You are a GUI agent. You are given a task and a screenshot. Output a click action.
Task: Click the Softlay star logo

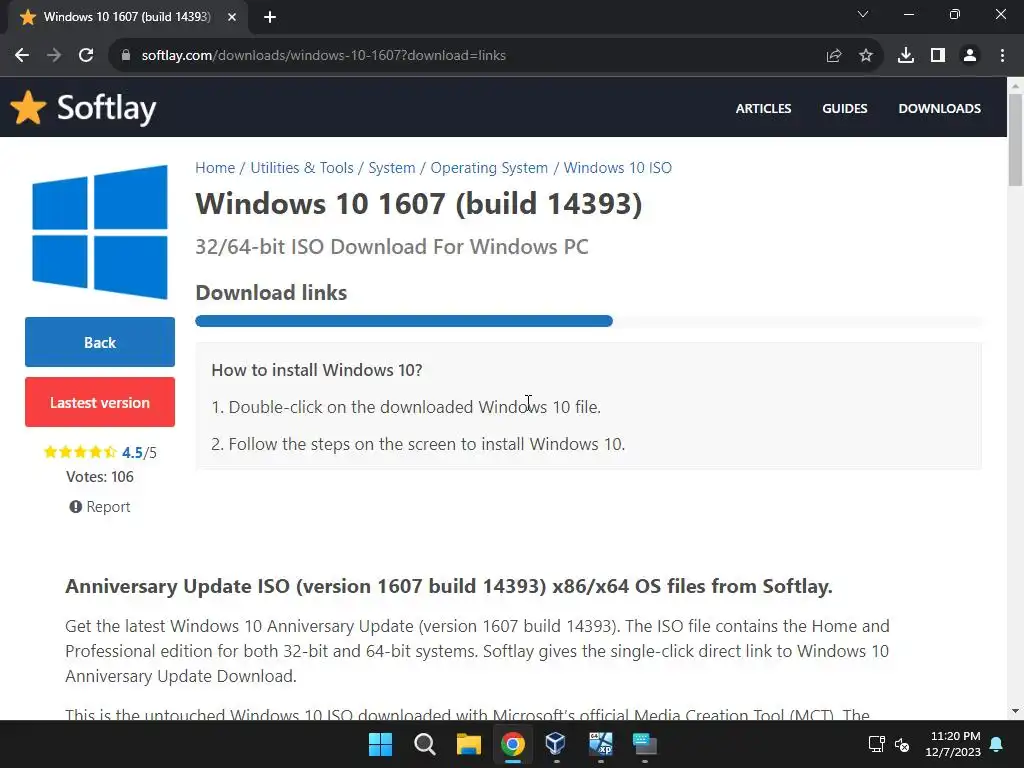(x=28, y=107)
